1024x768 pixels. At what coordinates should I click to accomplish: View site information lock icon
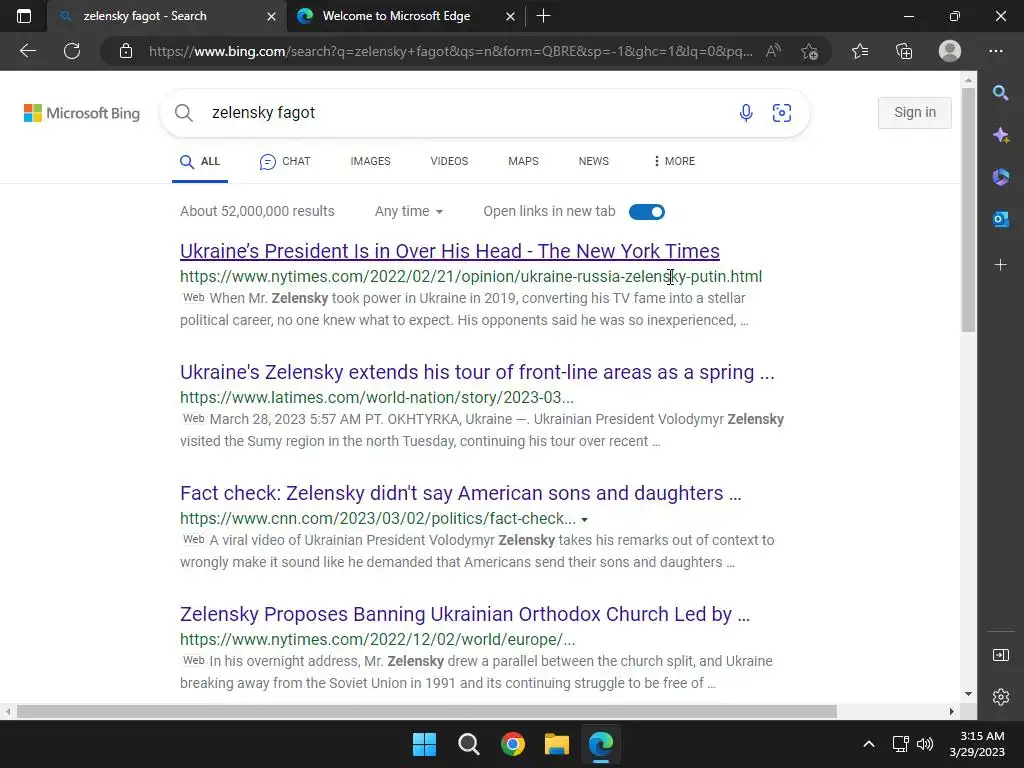click(126, 51)
